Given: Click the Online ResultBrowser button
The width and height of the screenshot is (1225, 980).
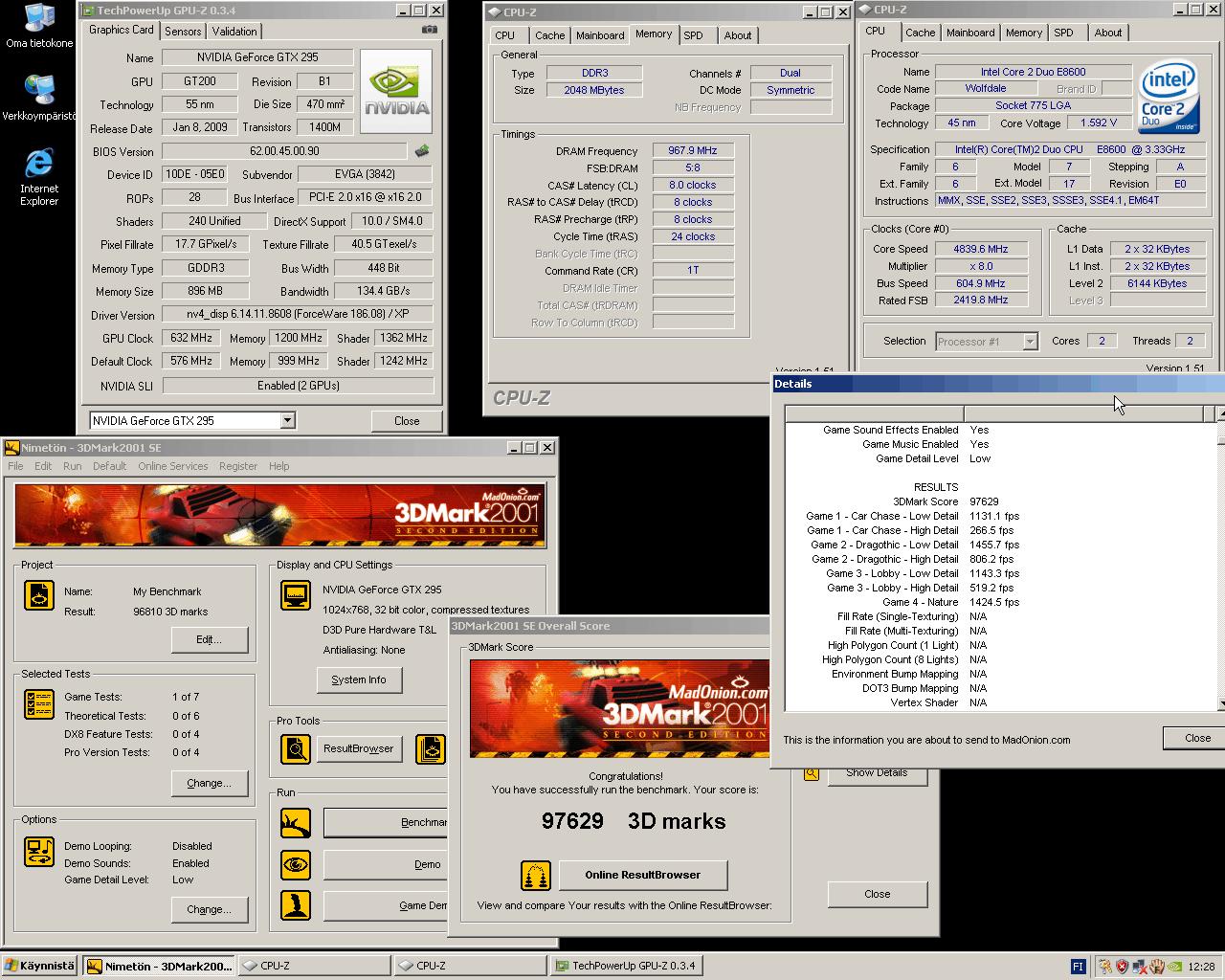Looking at the screenshot, I should coord(643,875).
